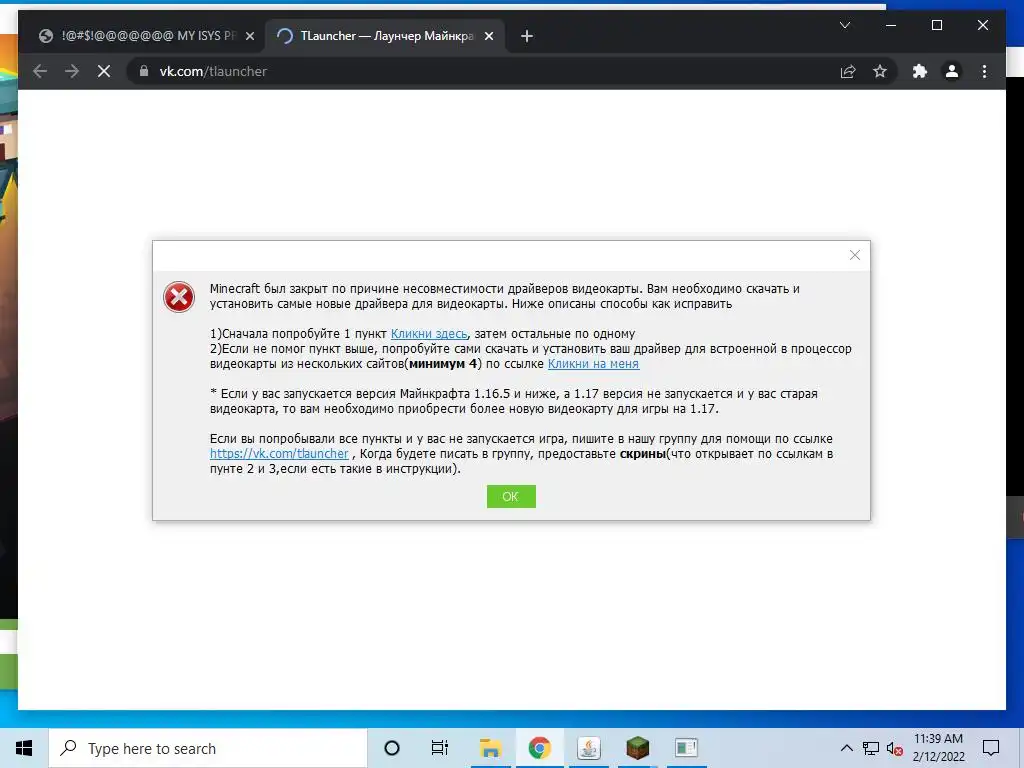The height and width of the screenshot is (768, 1024).
Task: Stop loading the page
Action: [104, 71]
